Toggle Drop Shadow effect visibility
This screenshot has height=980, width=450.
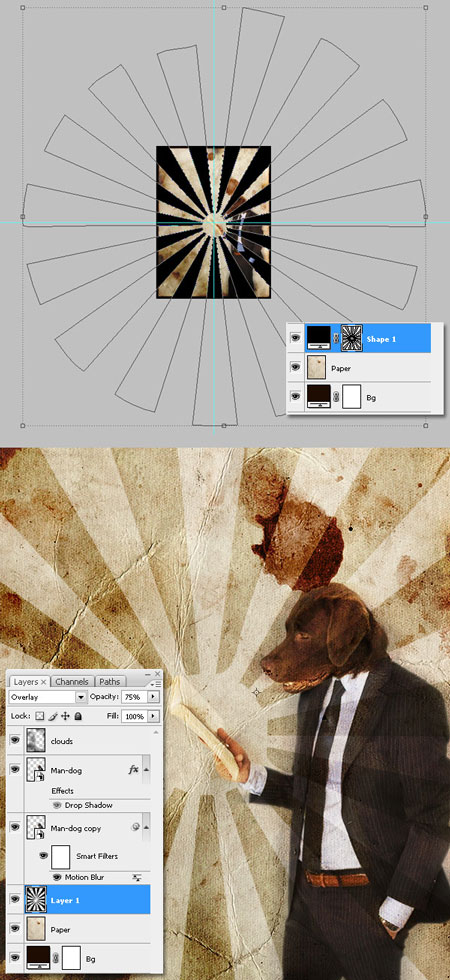(x=57, y=805)
